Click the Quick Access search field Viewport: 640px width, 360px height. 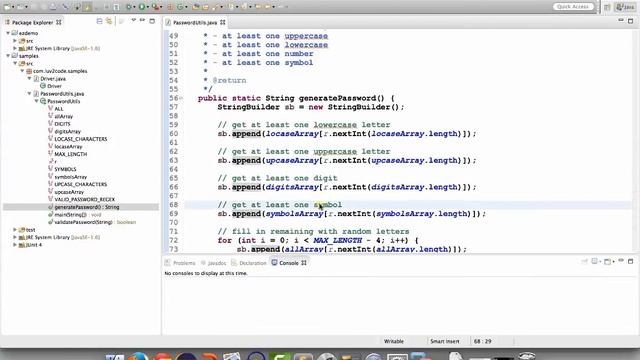[573, 7]
